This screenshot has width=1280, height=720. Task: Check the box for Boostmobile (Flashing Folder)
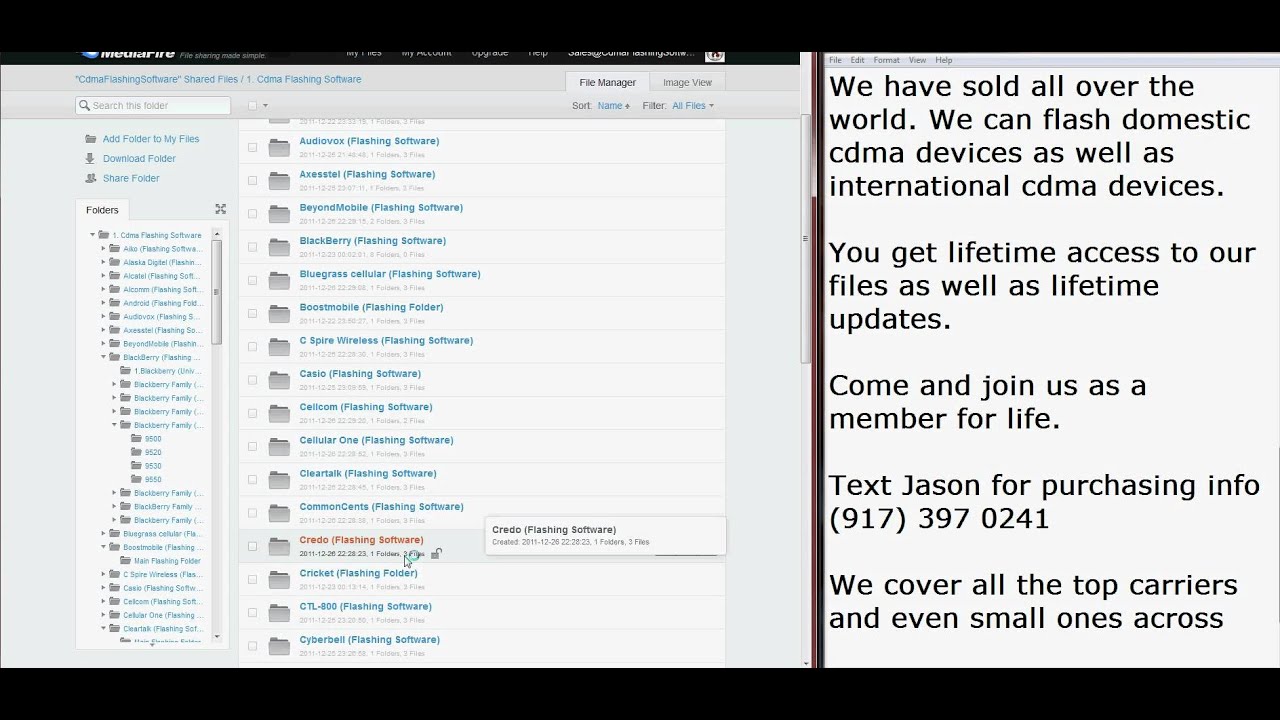point(252,314)
